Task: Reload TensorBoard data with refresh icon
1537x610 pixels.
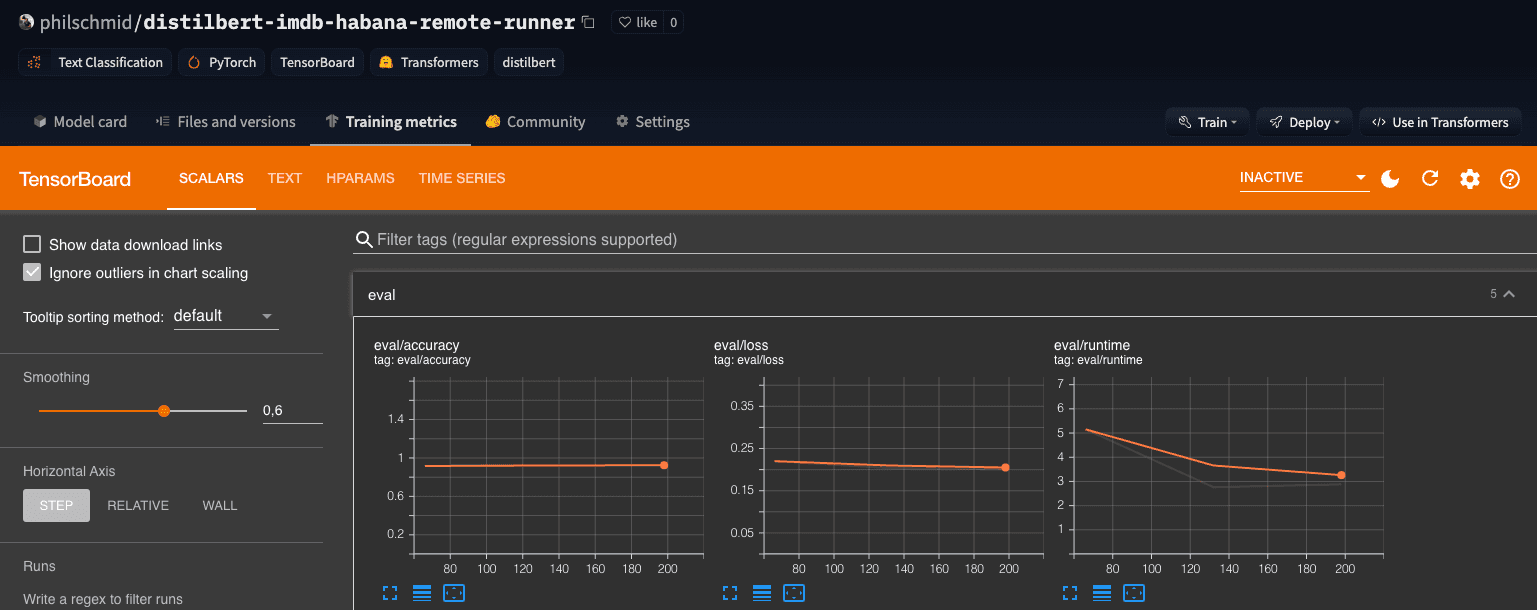Action: click(x=1430, y=178)
